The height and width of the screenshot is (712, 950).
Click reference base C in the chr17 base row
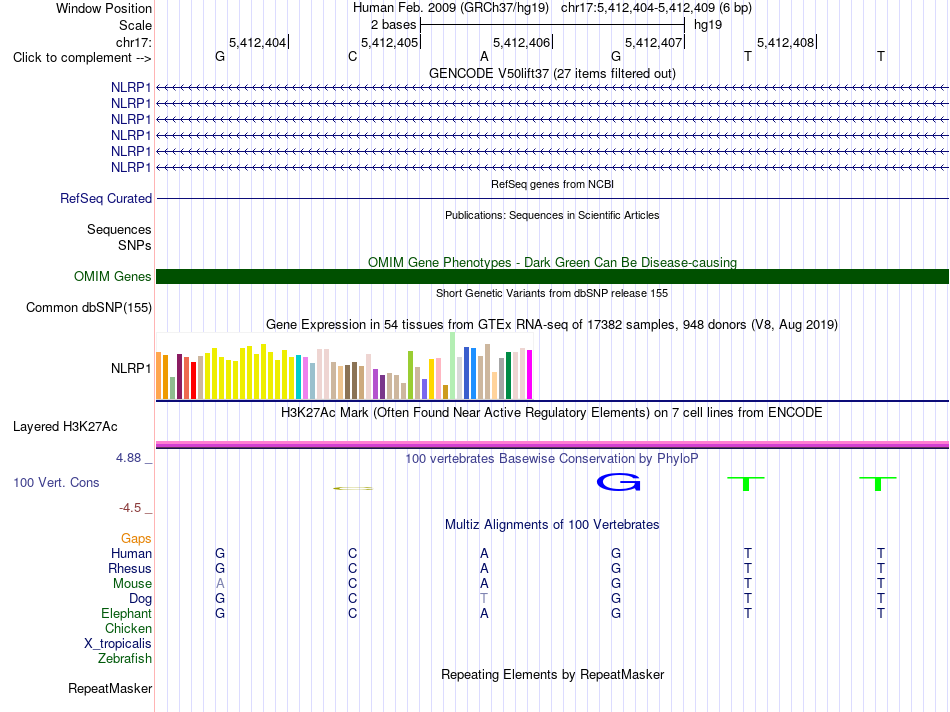[x=353, y=56]
